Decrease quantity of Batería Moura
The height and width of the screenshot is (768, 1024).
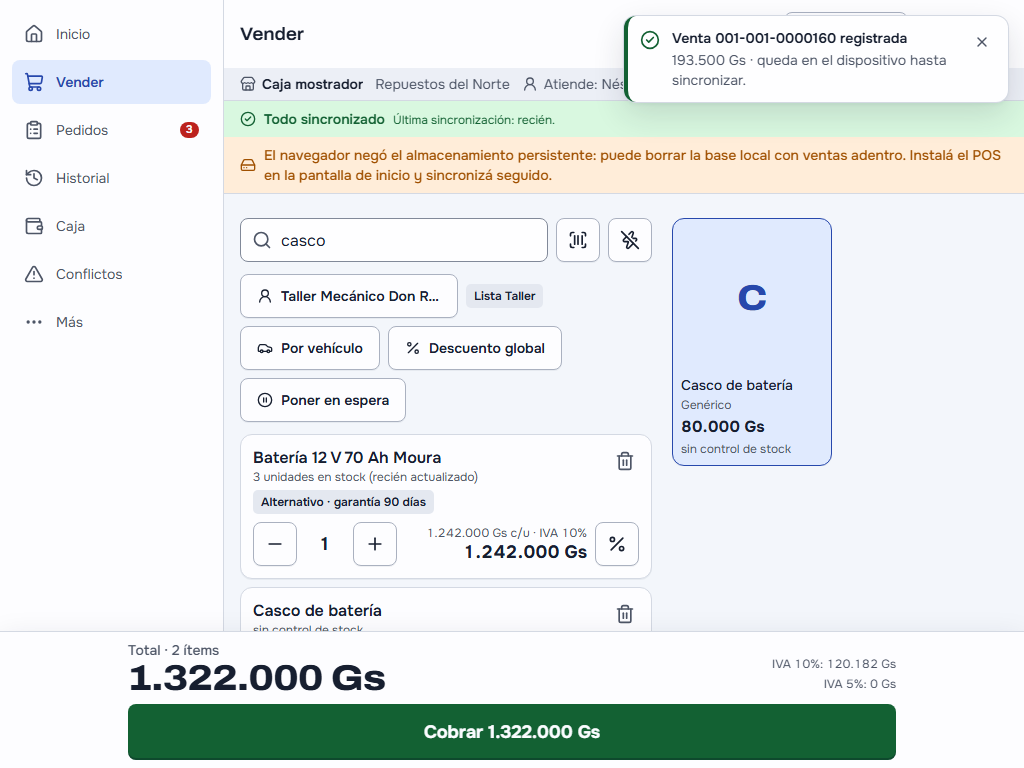275,544
